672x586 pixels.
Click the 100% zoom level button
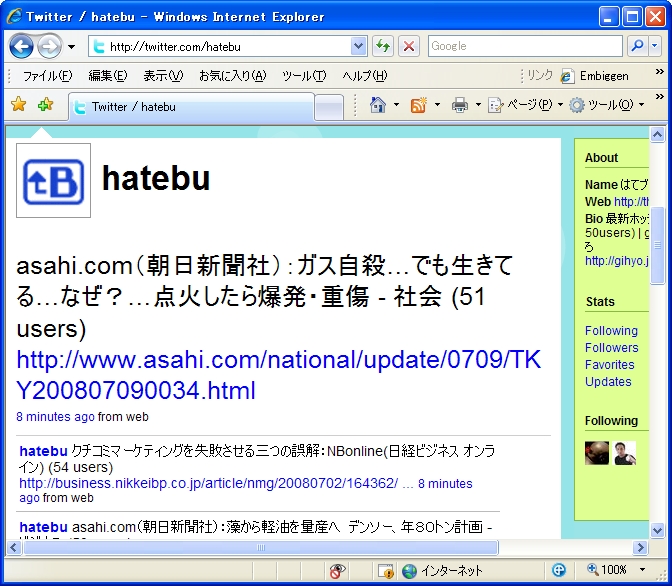coord(607,570)
